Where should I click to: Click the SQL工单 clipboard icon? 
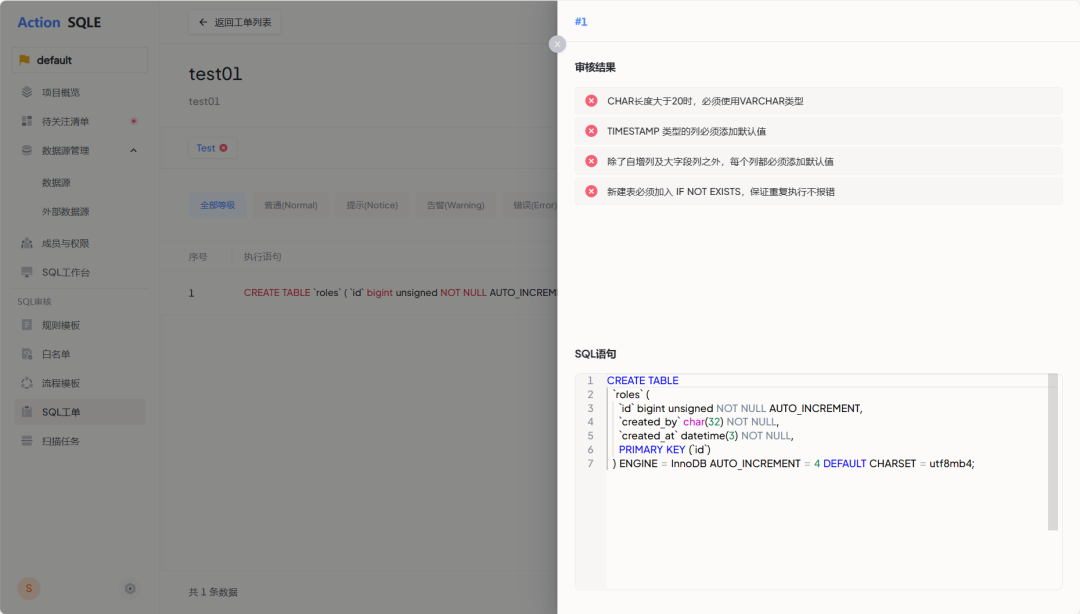27,411
